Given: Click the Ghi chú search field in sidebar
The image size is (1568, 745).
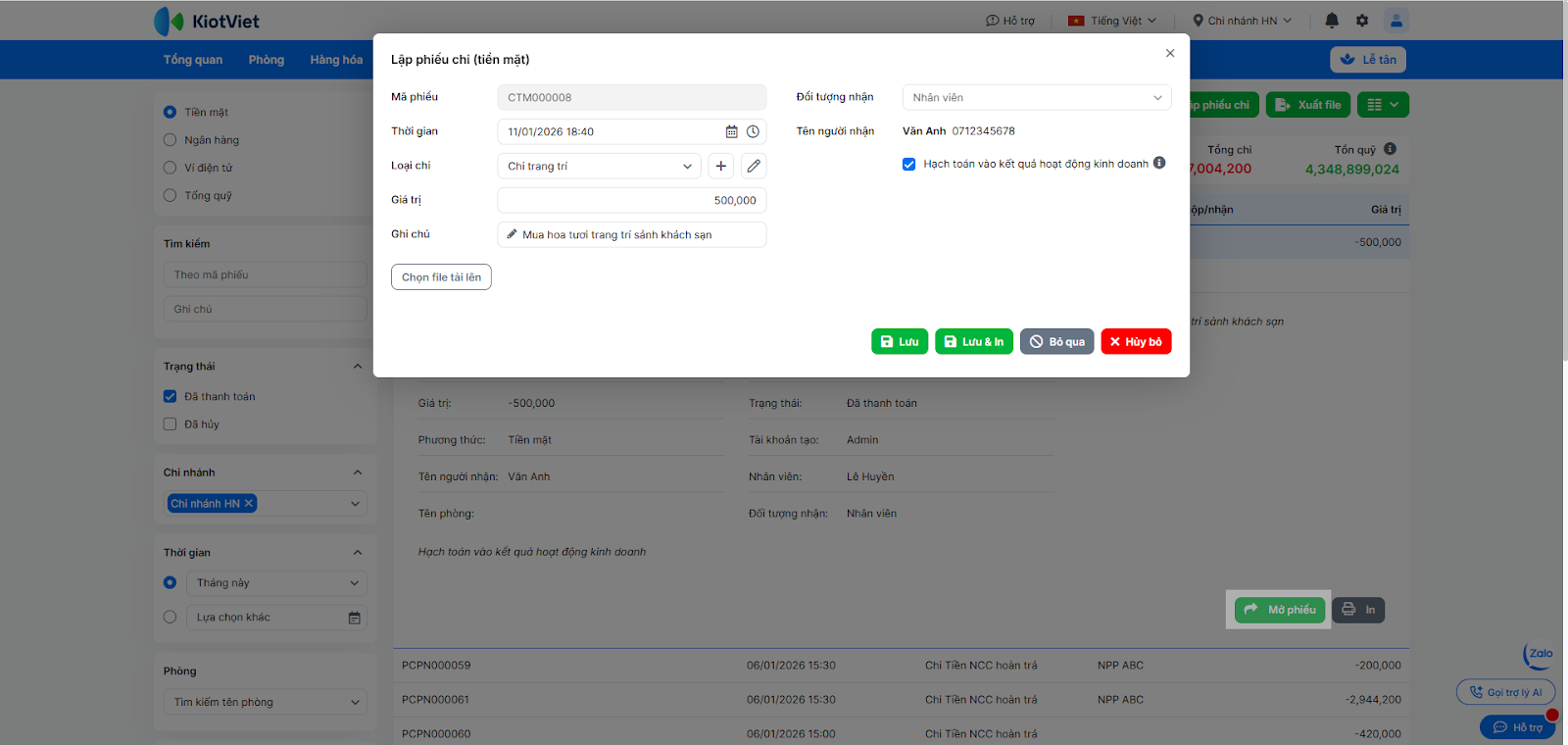Looking at the screenshot, I should 265,309.
